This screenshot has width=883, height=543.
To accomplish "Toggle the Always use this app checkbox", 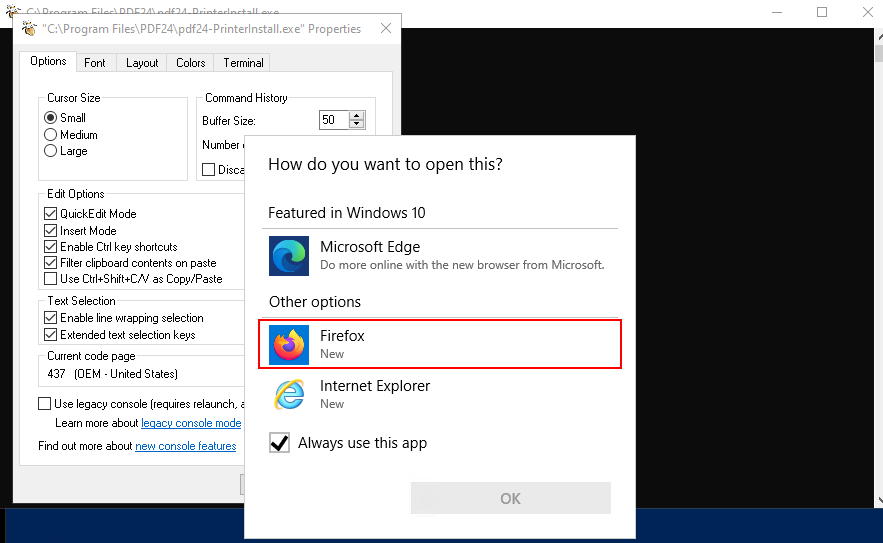I will 280,443.
